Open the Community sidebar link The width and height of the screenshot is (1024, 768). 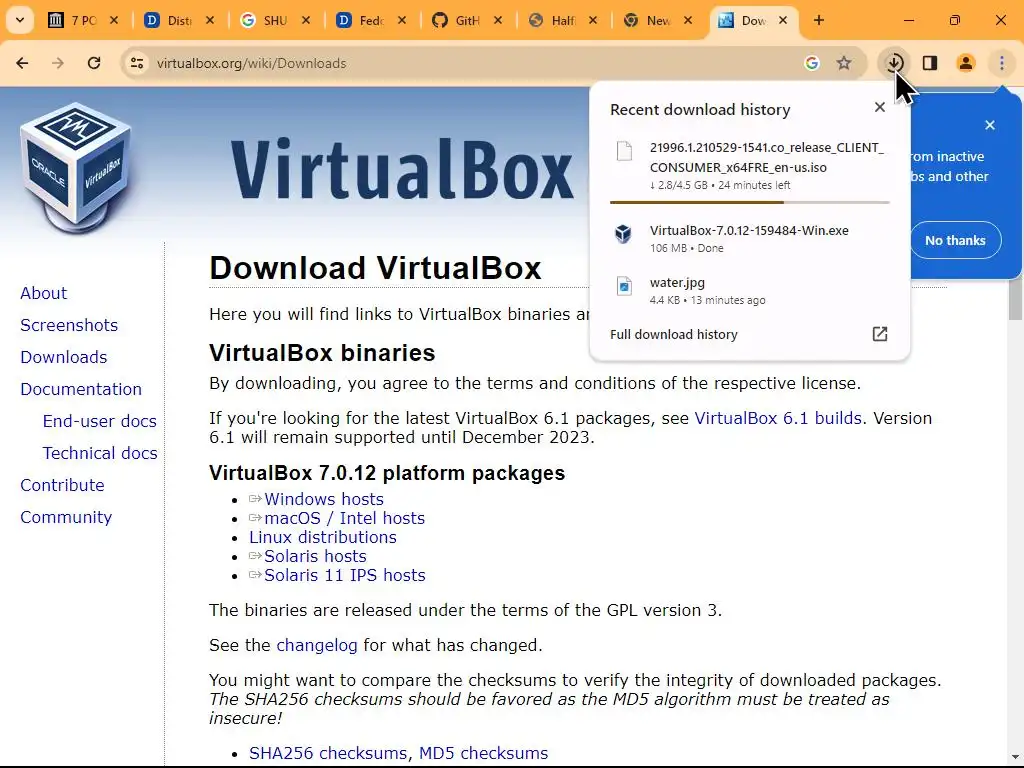(66, 517)
